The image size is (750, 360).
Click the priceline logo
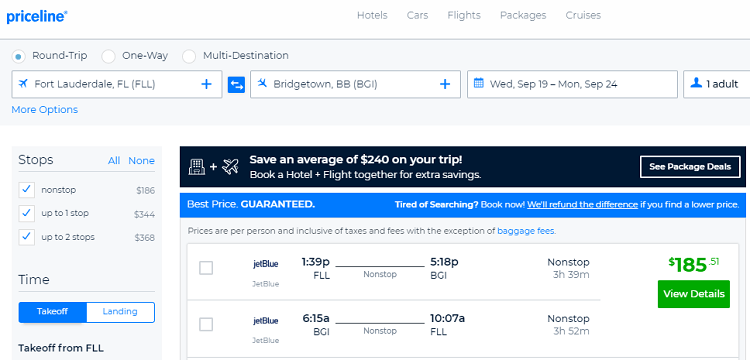pos(37,16)
